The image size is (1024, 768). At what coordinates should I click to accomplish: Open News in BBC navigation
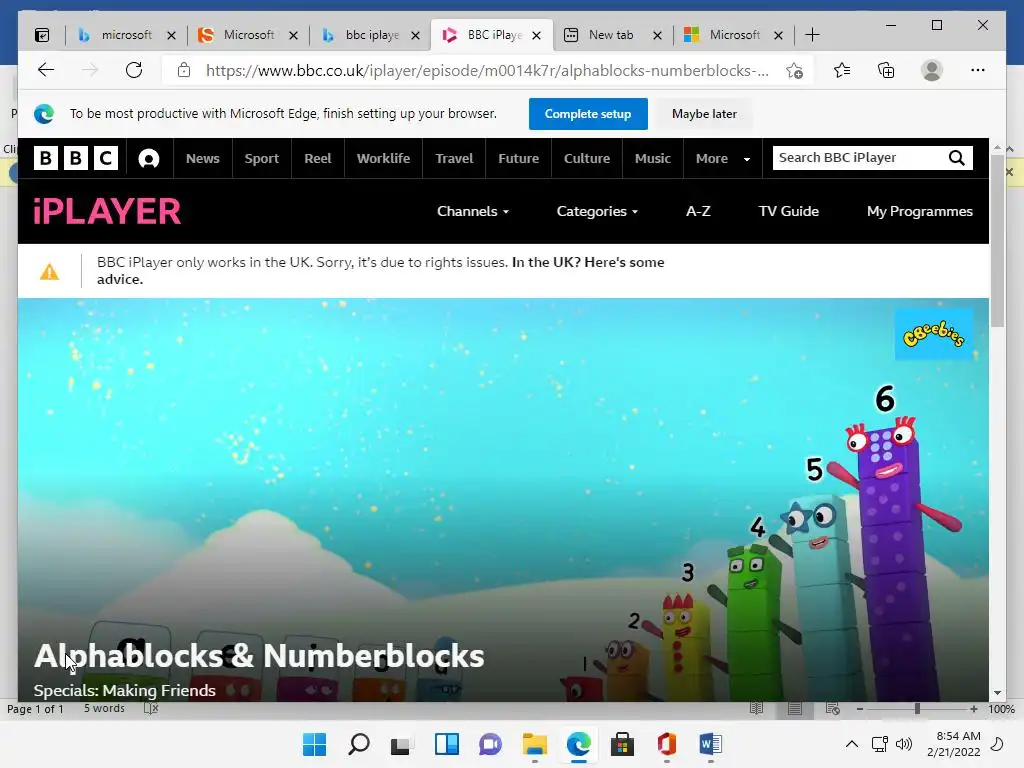[x=202, y=159]
